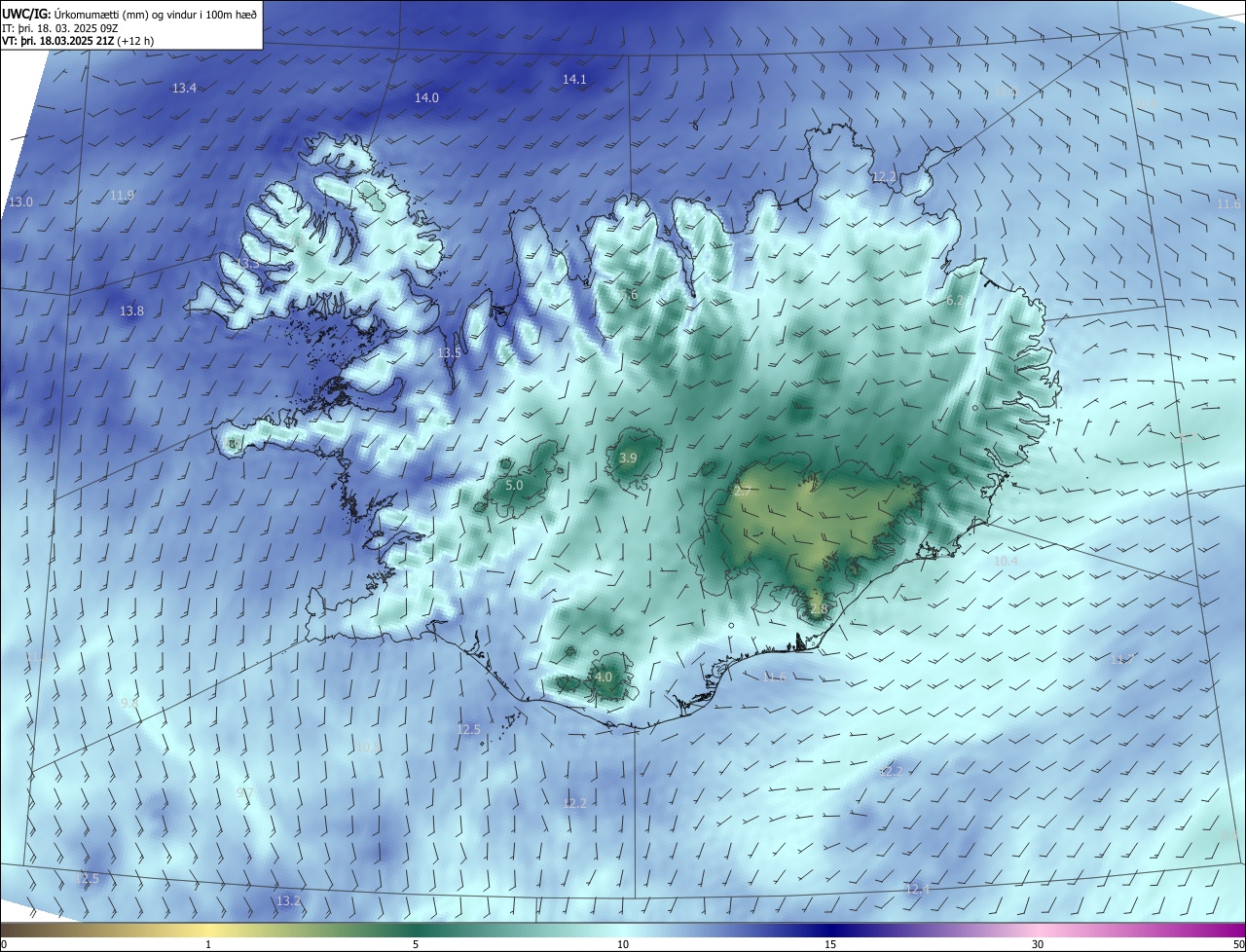Click the 5.0 value label on the glacier
Screen dimensions: 1246x952
point(515,485)
